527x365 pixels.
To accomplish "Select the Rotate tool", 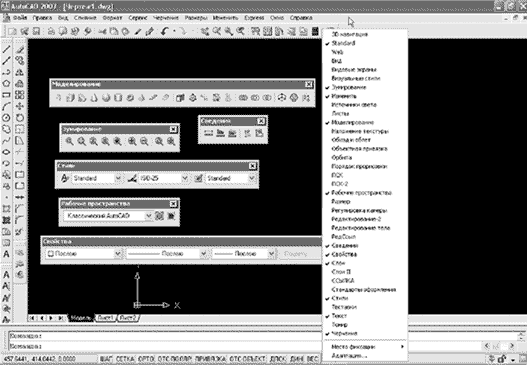I will click(x=20, y=118).
